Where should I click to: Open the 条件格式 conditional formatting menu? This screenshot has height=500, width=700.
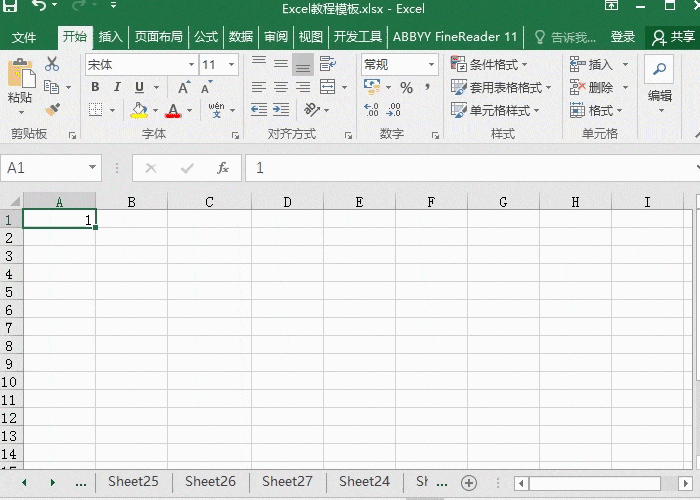coord(489,64)
